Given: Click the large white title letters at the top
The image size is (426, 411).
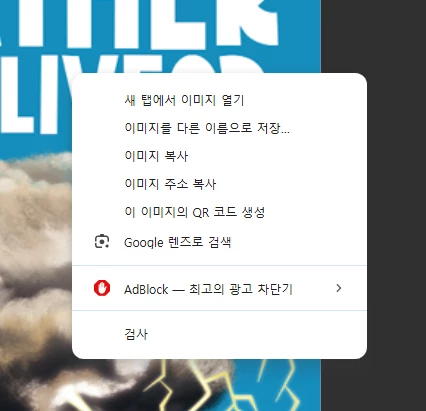Looking at the screenshot, I should [138, 23].
